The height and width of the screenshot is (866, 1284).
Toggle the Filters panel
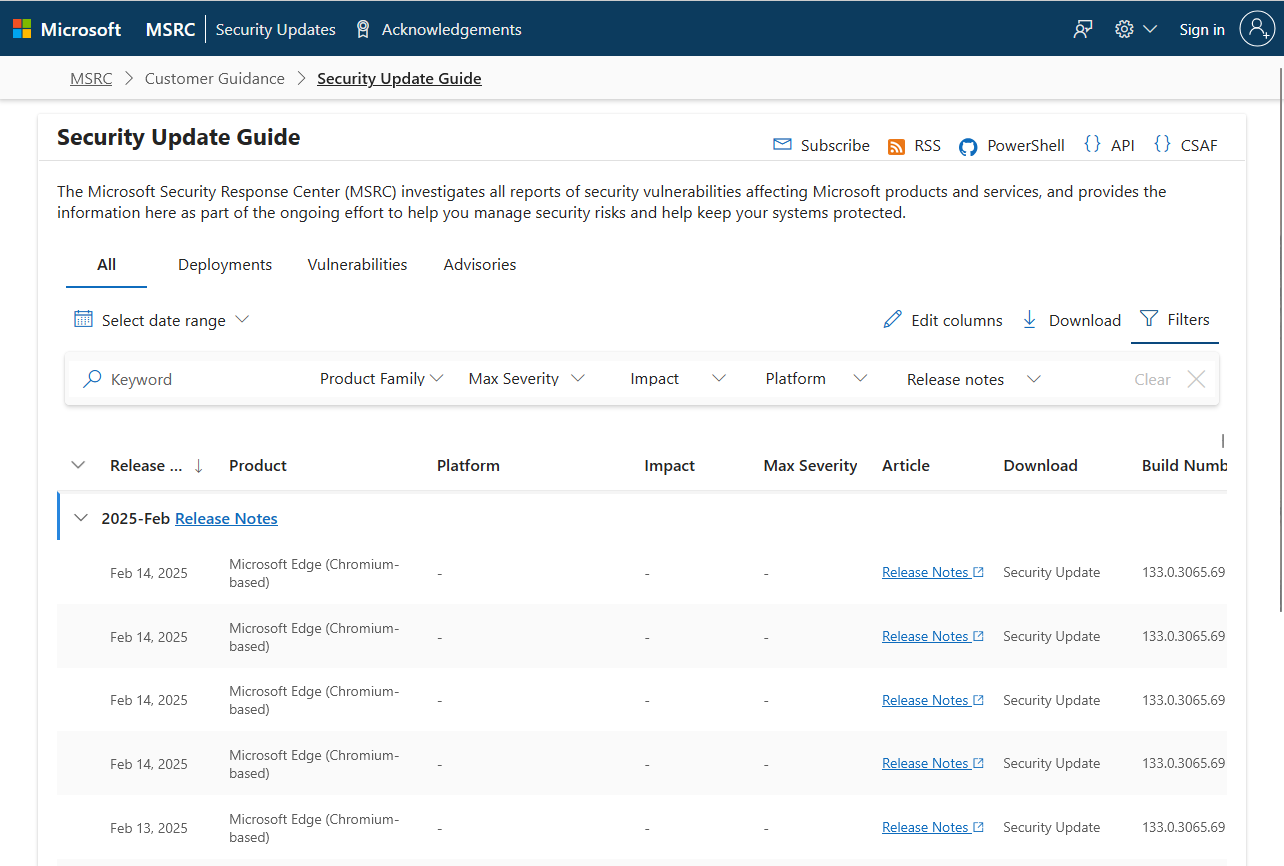pyautogui.click(x=1175, y=320)
